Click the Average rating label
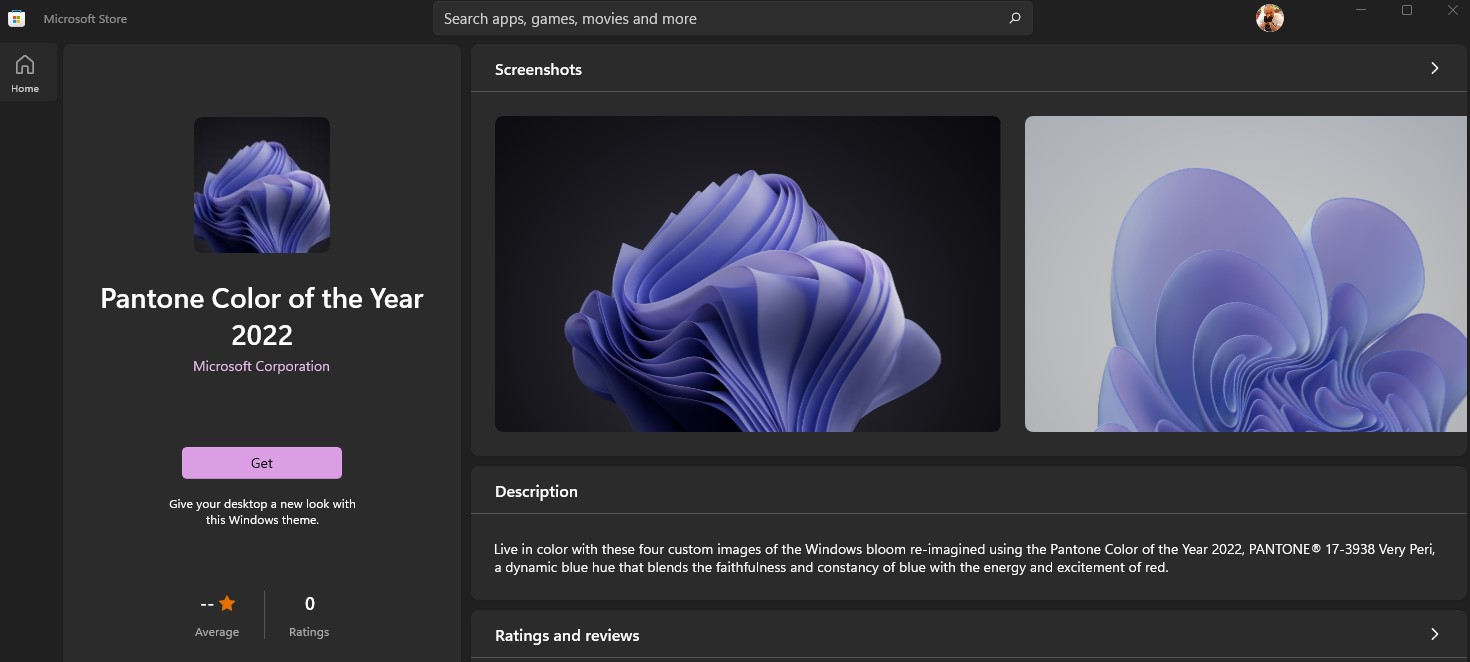 [217, 632]
